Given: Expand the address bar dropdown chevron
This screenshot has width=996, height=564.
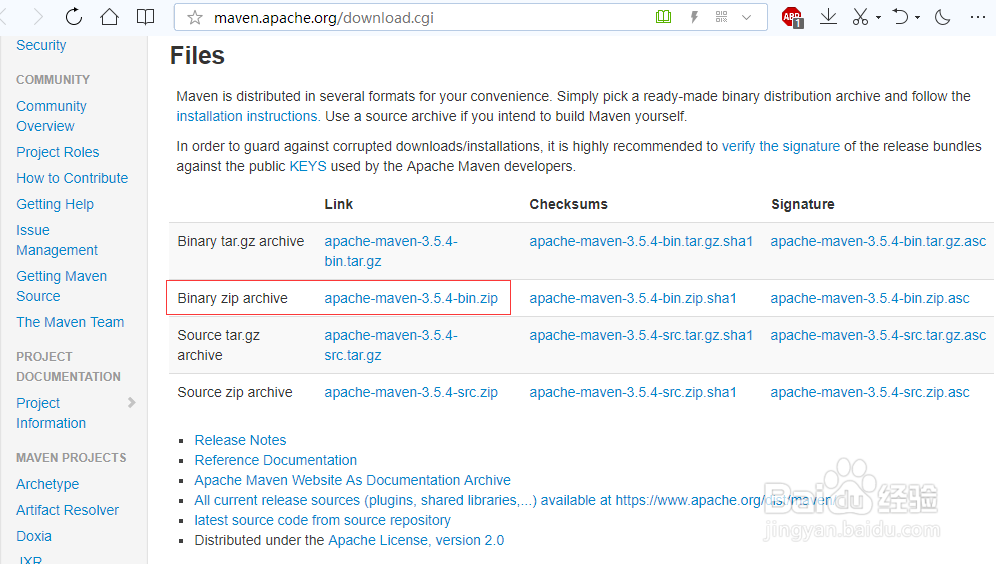Looking at the screenshot, I should tap(747, 18).
